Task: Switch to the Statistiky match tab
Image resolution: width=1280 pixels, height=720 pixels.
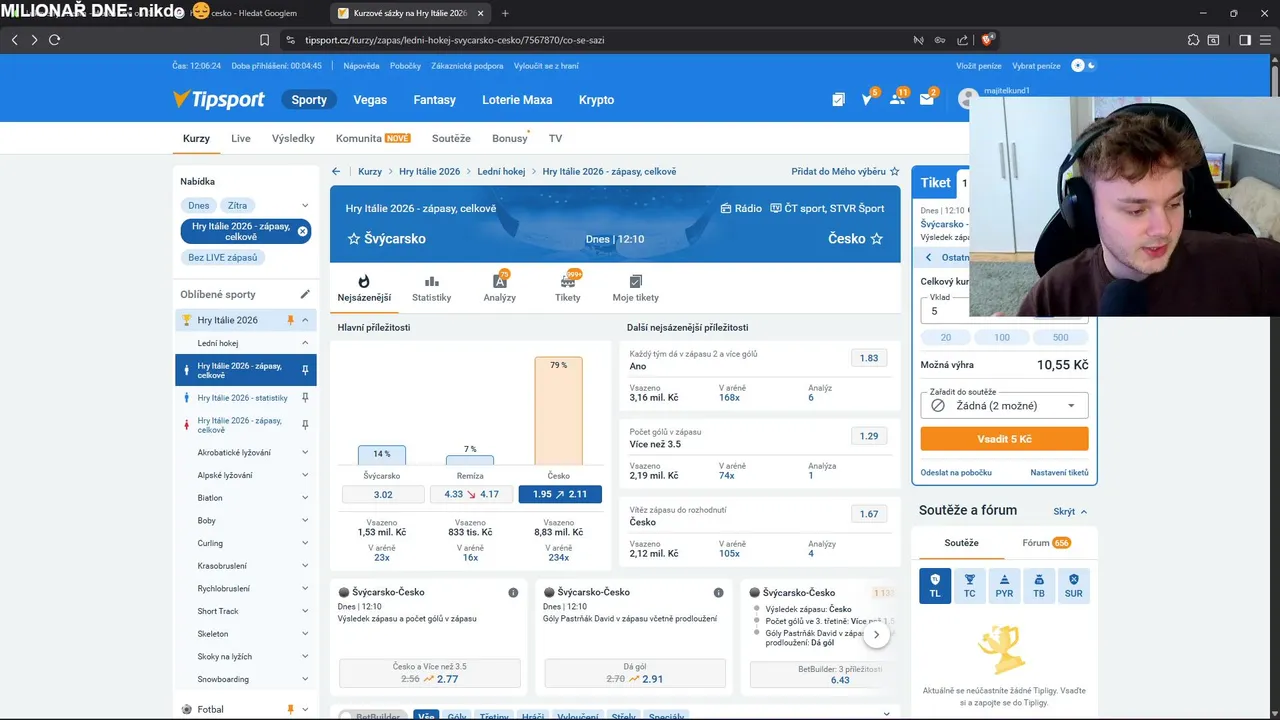Action: point(432,289)
